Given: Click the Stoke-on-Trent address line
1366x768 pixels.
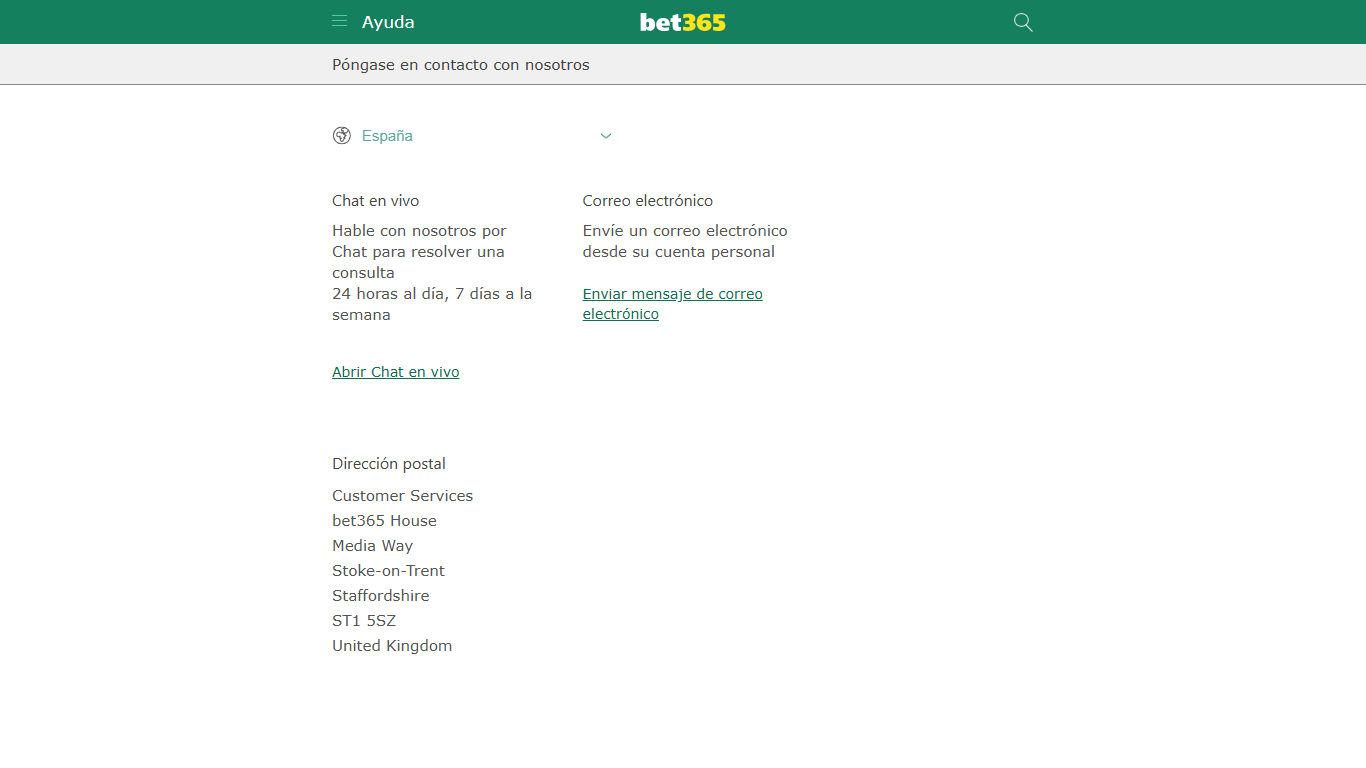Looking at the screenshot, I should (389, 571).
